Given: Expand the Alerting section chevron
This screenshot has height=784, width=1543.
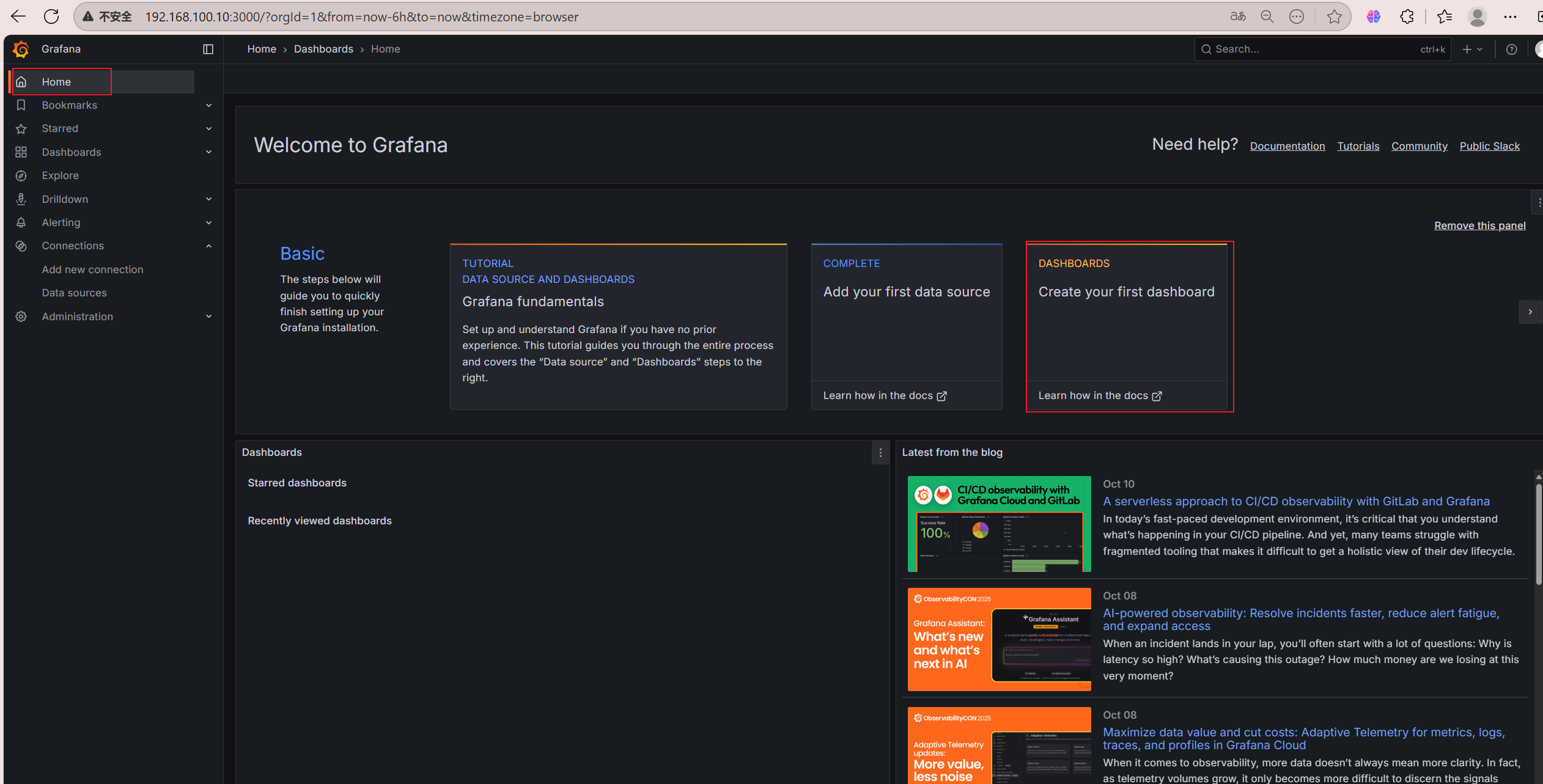Looking at the screenshot, I should click(208, 222).
